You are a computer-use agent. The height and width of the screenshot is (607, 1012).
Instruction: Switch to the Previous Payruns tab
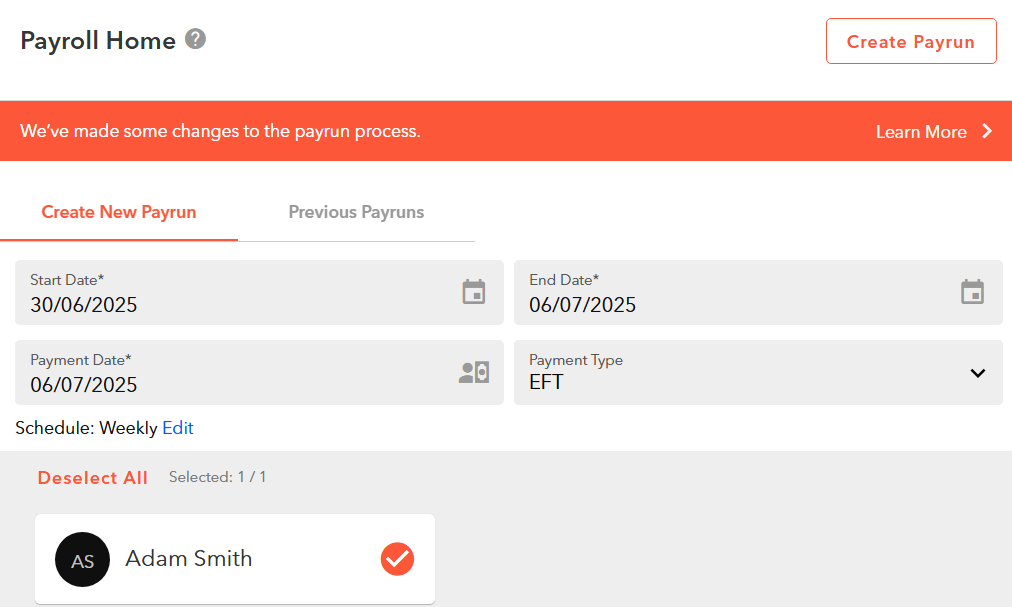click(x=356, y=212)
